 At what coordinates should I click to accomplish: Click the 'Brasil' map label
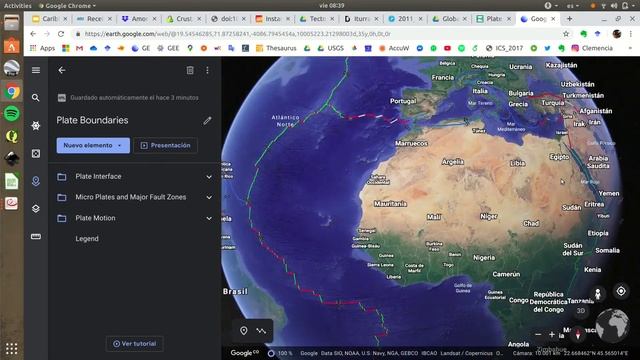(x=236, y=291)
